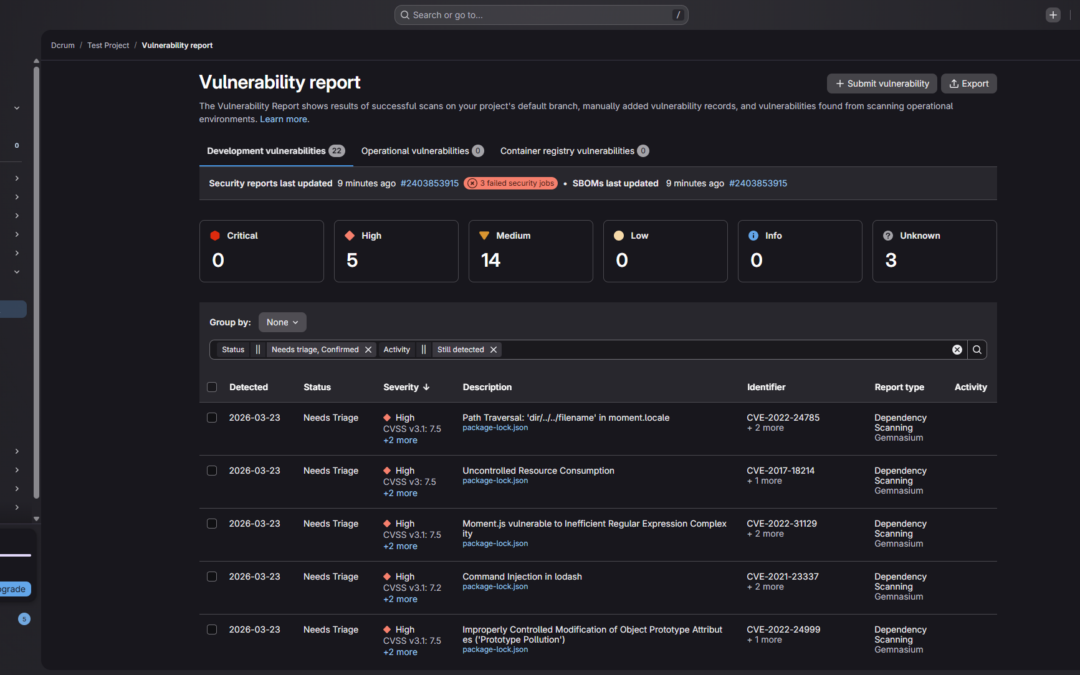Expand +2 more scores for Uncontrolled Resource Consumption row
Image resolution: width=1080 pixels, height=675 pixels.
pyautogui.click(x=400, y=494)
